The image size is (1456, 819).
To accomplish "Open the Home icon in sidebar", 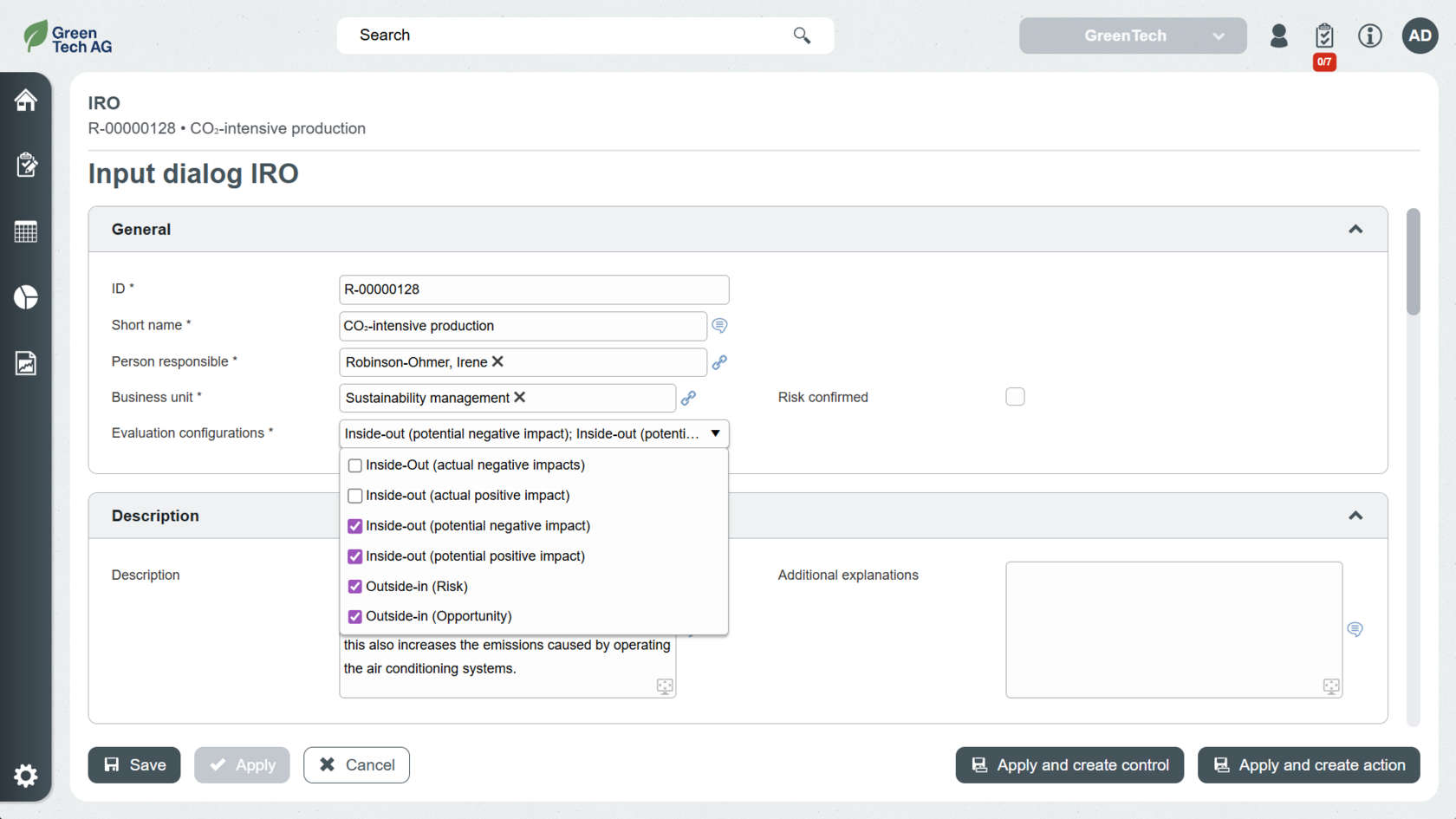I will (26, 101).
